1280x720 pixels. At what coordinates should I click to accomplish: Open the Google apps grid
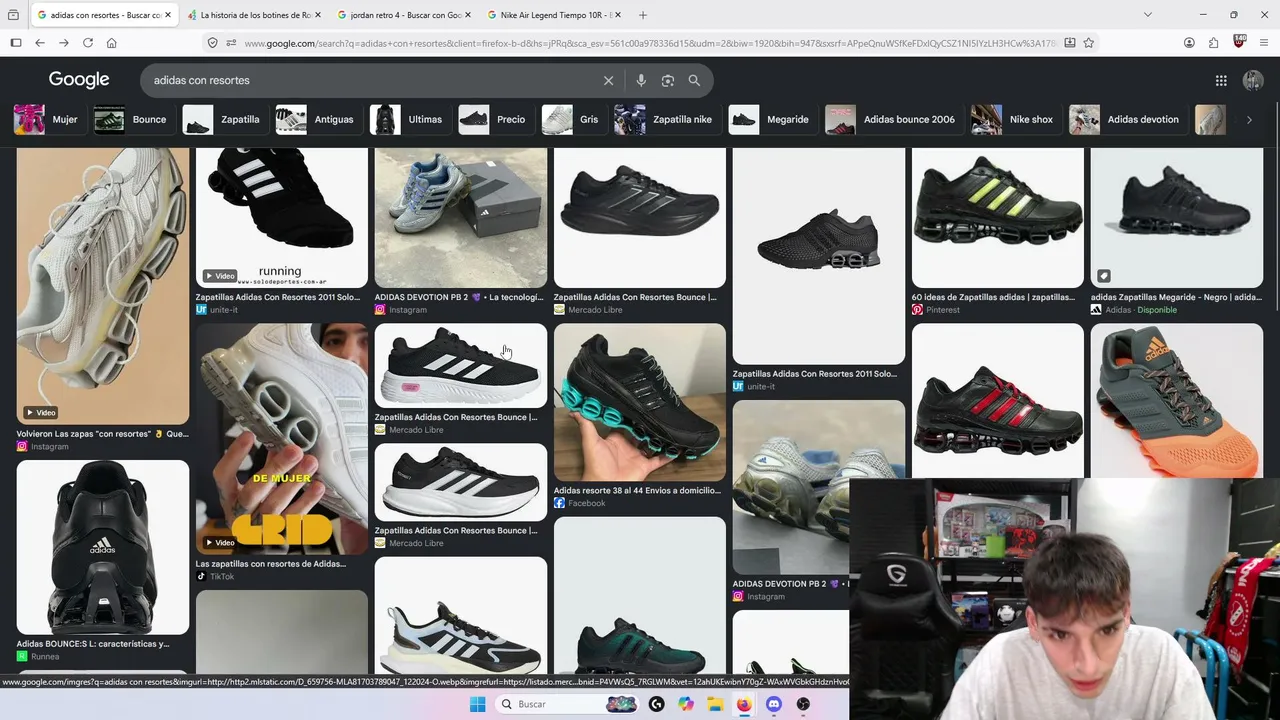pos(1221,80)
